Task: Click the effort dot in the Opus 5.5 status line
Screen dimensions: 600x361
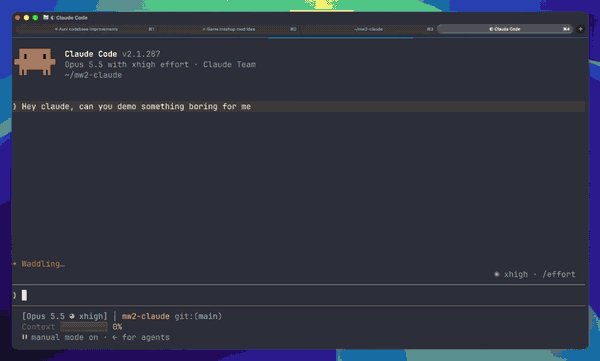Action: [x=72, y=316]
